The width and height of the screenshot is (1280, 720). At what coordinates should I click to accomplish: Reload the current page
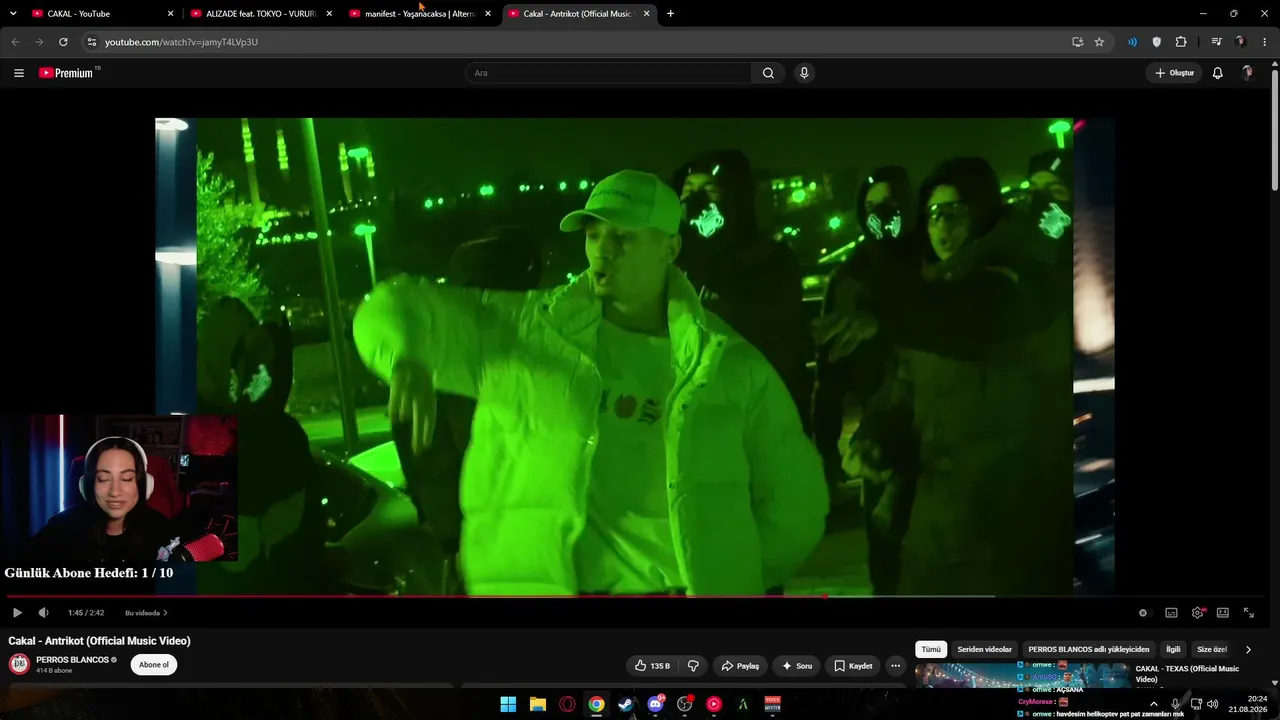(x=63, y=42)
